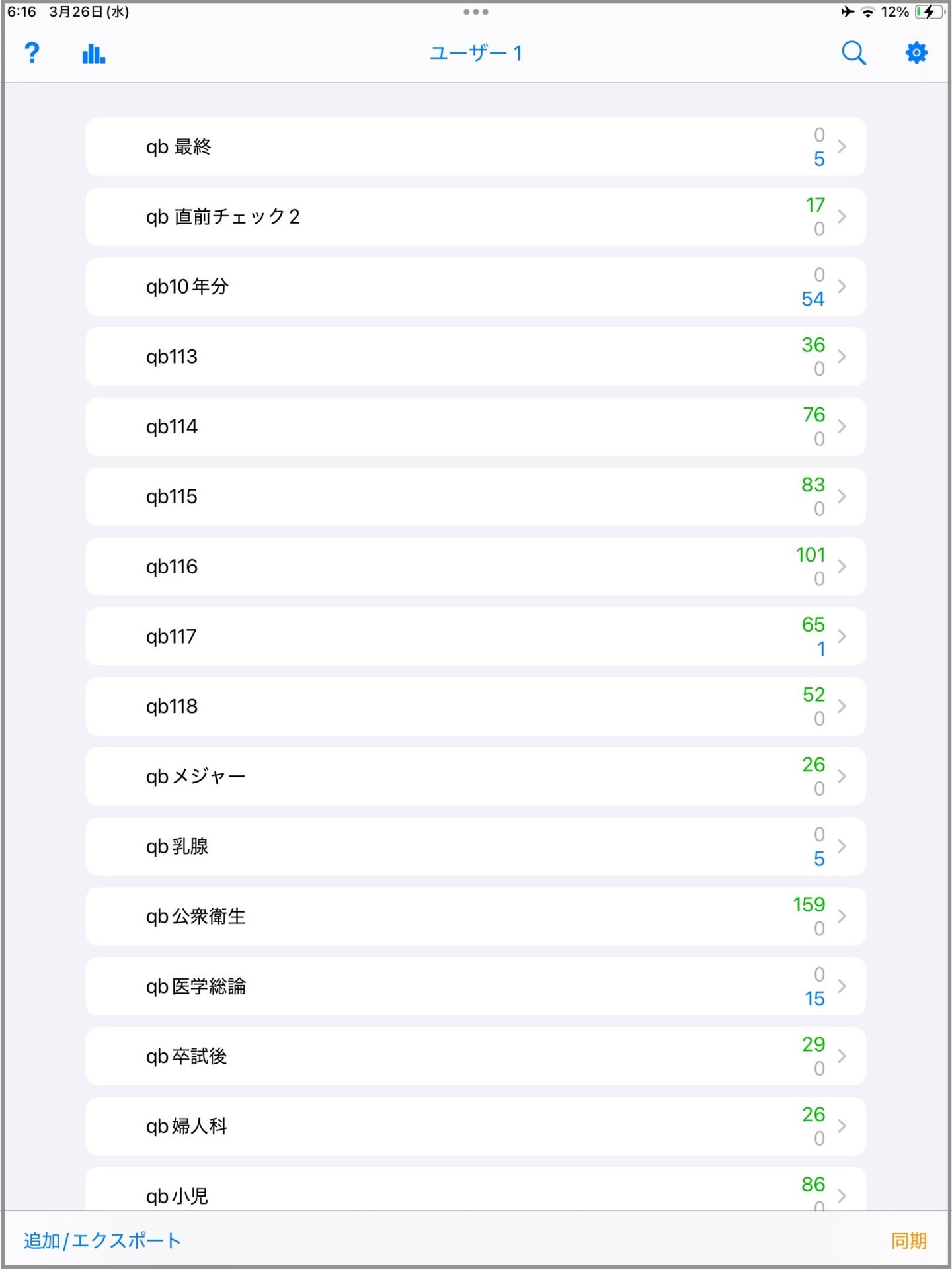
Task: Tap the battery status icon
Action: [929, 12]
